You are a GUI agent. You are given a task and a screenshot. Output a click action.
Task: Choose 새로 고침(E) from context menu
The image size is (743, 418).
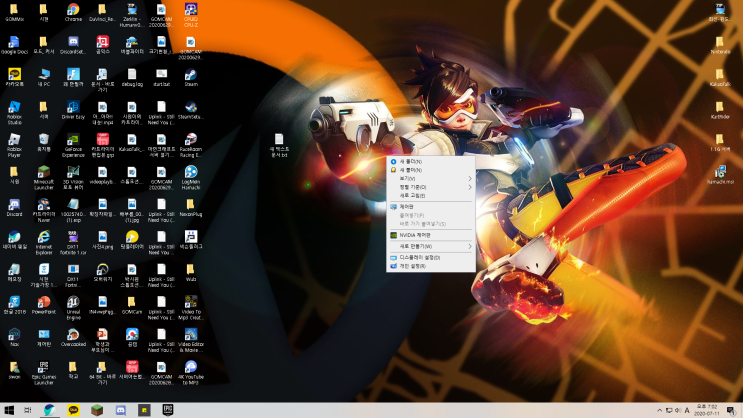pos(431,196)
